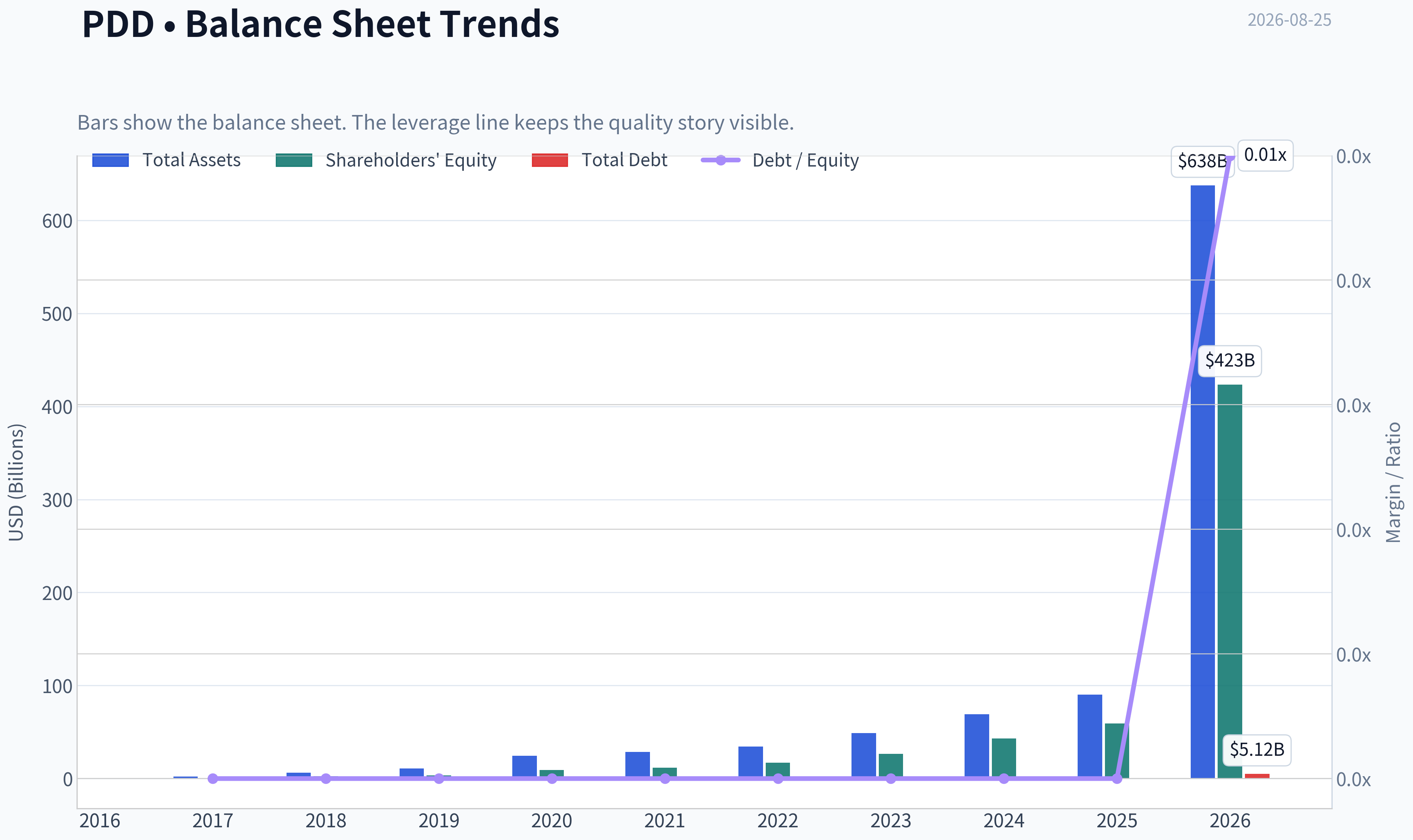Click the 2026-08-25 date stamp
Image resolution: width=1413 pixels, height=840 pixels.
point(1289,20)
